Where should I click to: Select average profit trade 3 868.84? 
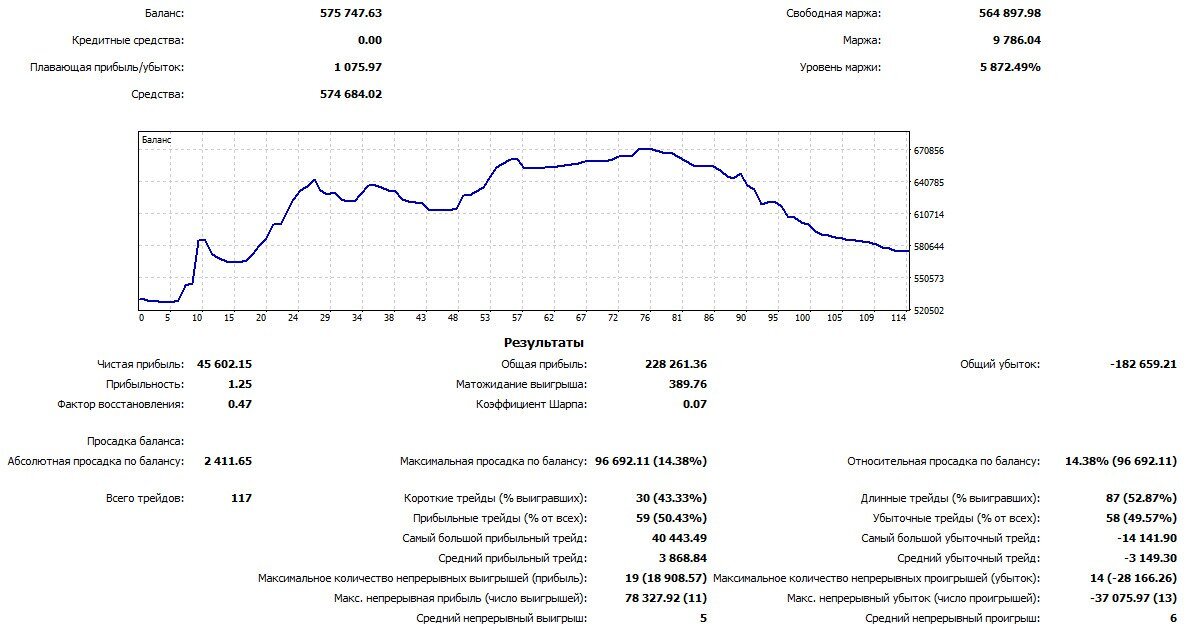pos(683,558)
